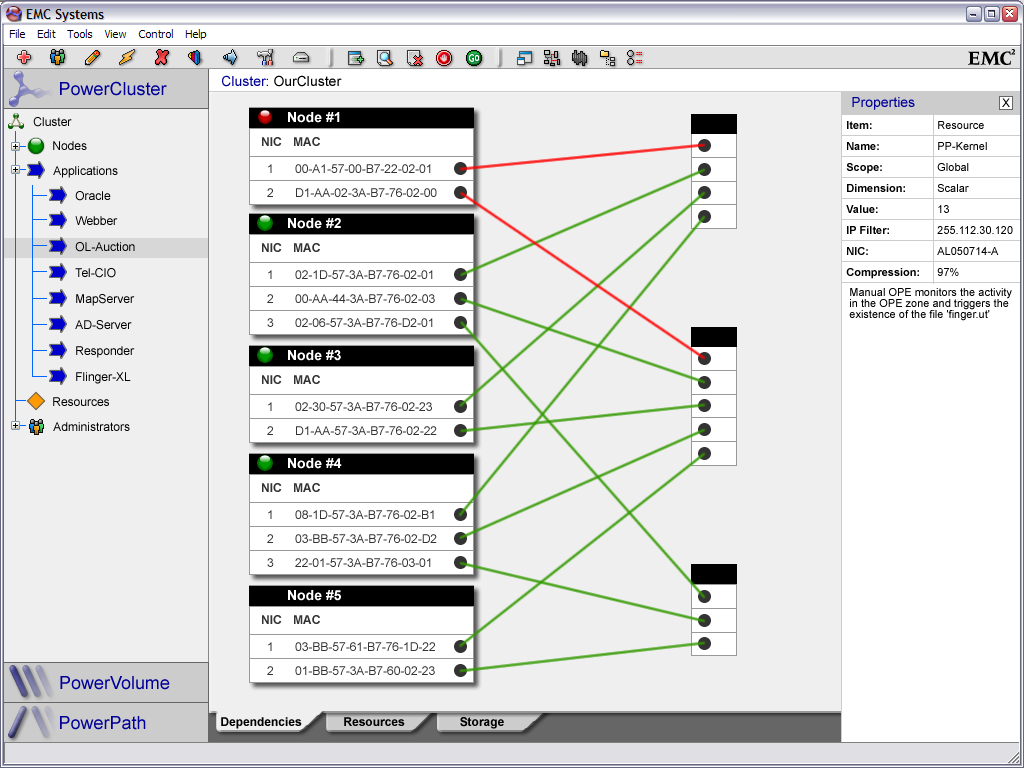Select Flinger-XL application tree item
Screen dimensions: 1024x768
tap(103, 377)
